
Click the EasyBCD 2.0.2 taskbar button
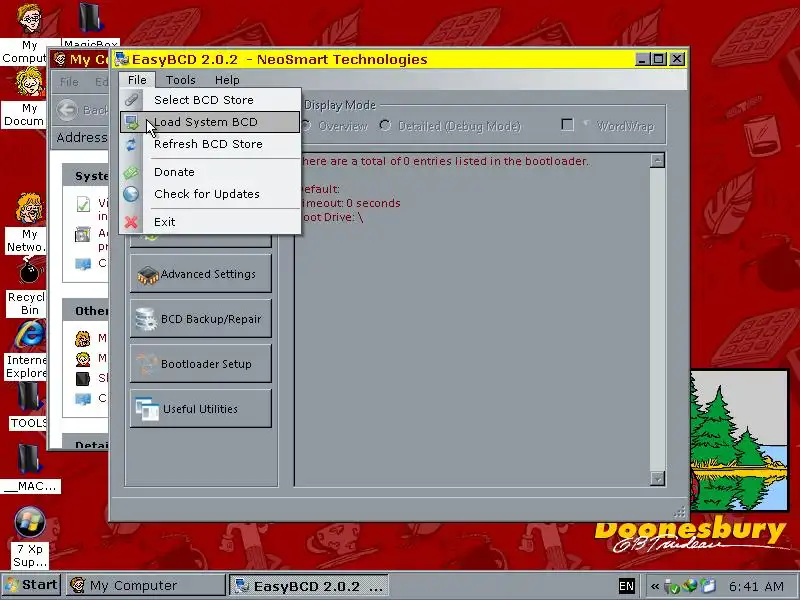click(309, 585)
